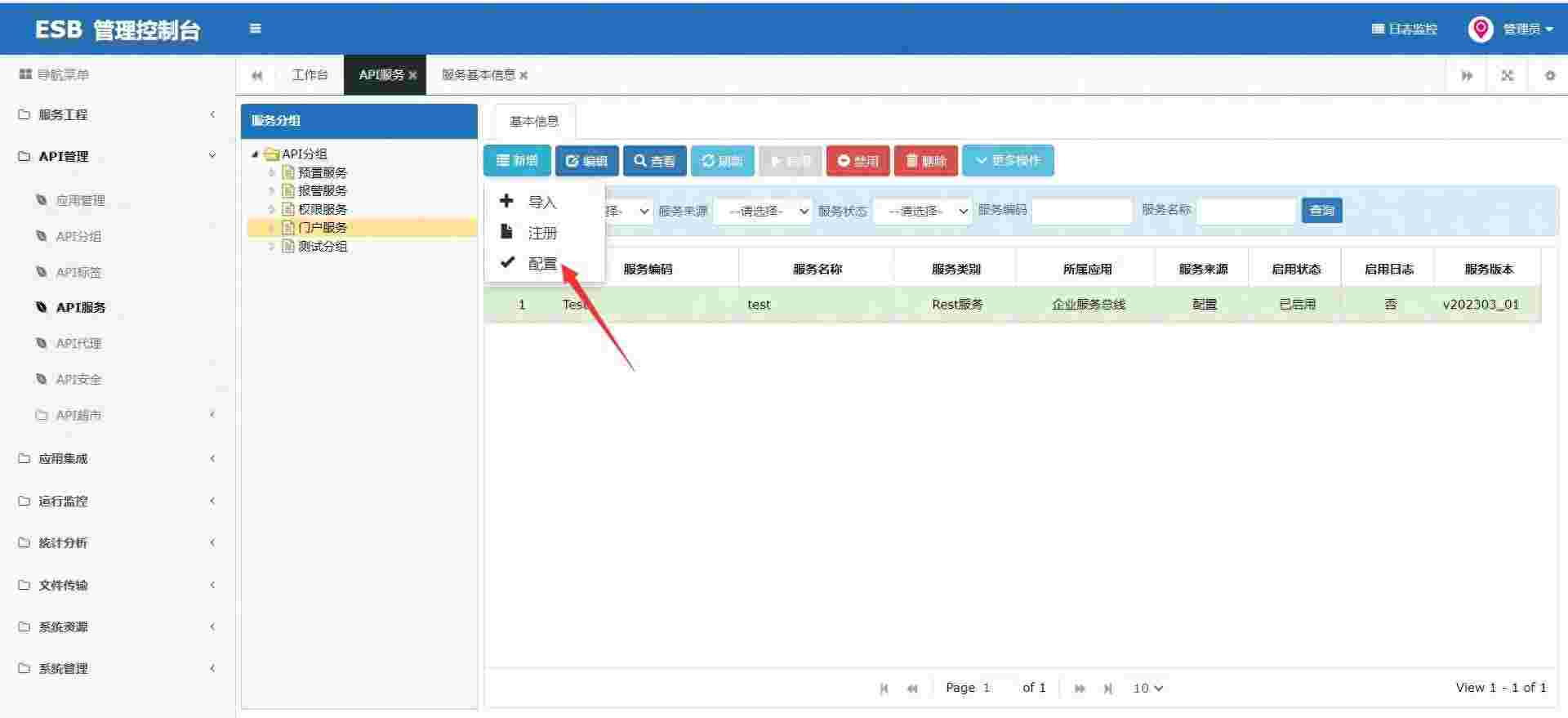Expand the 服务工程 sidebar menu
The image size is (1568, 718).
pyautogui.click(x=118, y=114)
